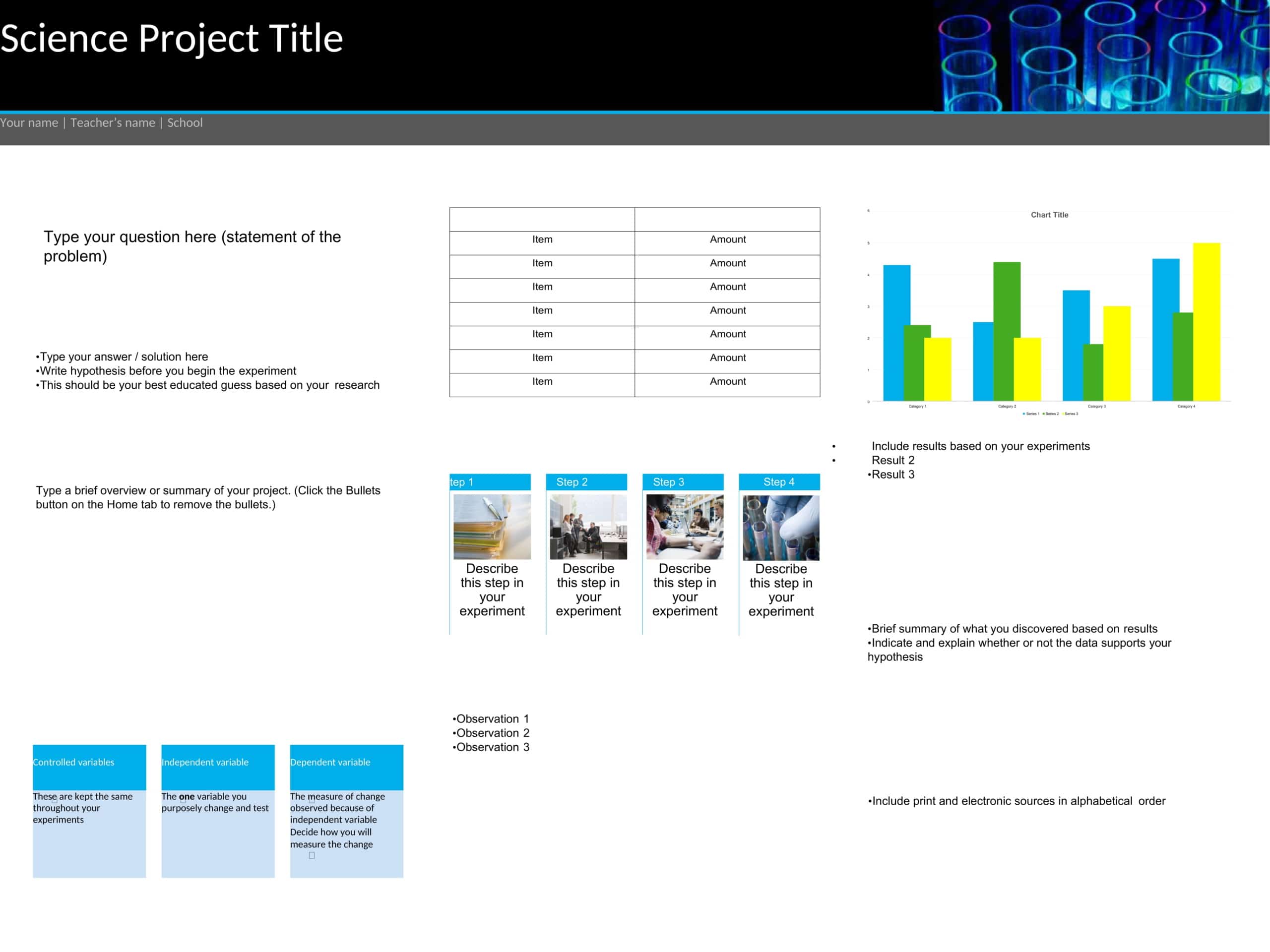Click the stacked folders photo under Step 1
The height and width of the screenshot is (952, 1270).
[492, 527]
